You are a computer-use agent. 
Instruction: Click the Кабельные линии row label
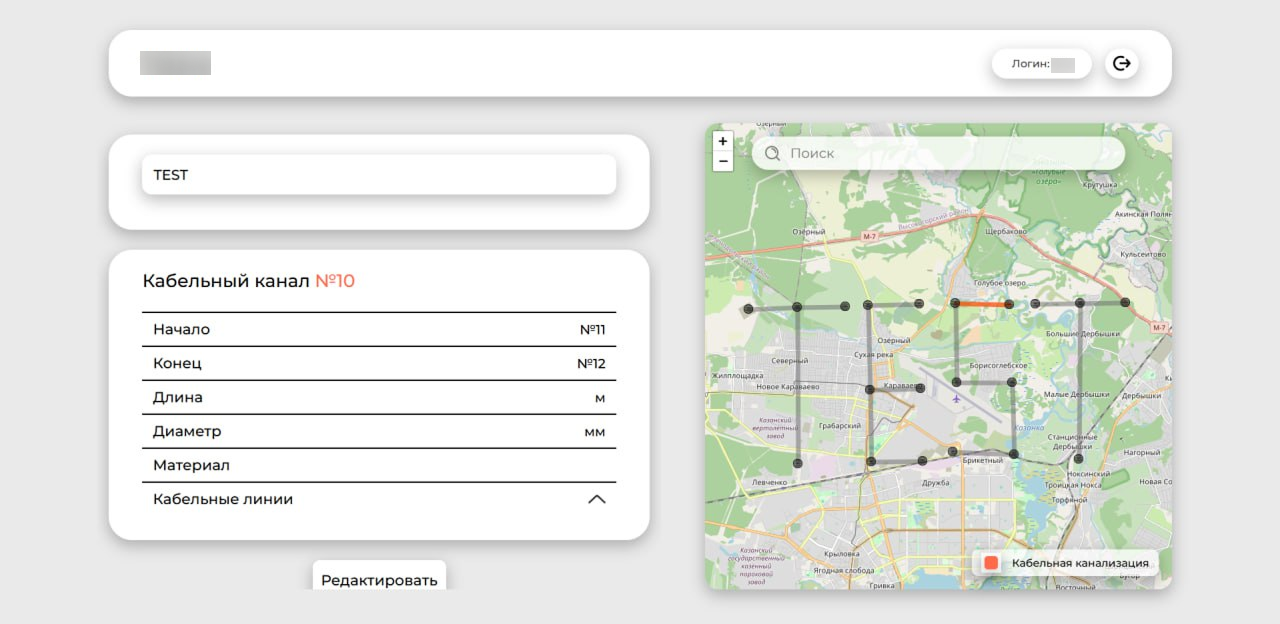point(223,499)
